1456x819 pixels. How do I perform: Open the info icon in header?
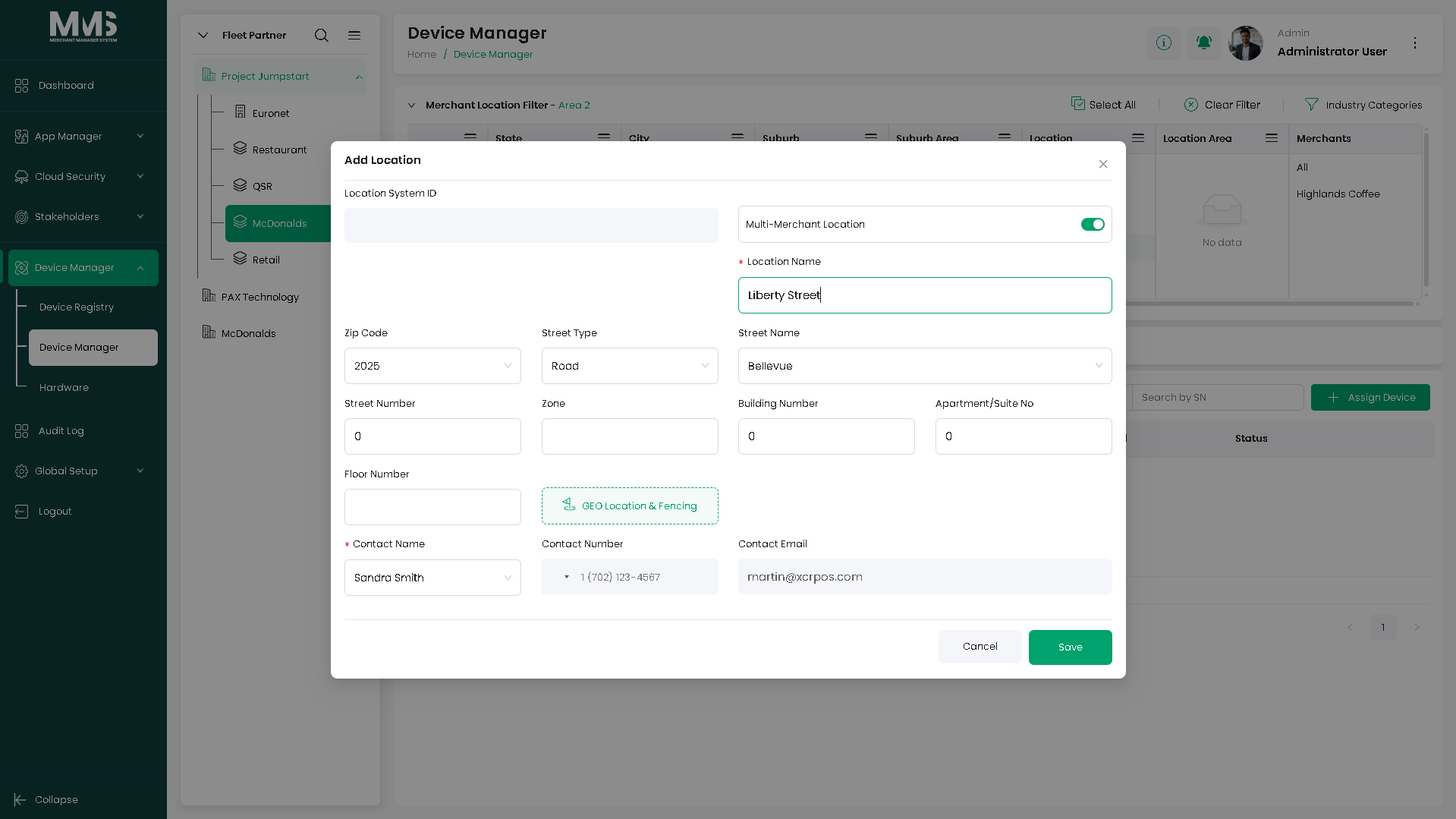pos(1164,43)
